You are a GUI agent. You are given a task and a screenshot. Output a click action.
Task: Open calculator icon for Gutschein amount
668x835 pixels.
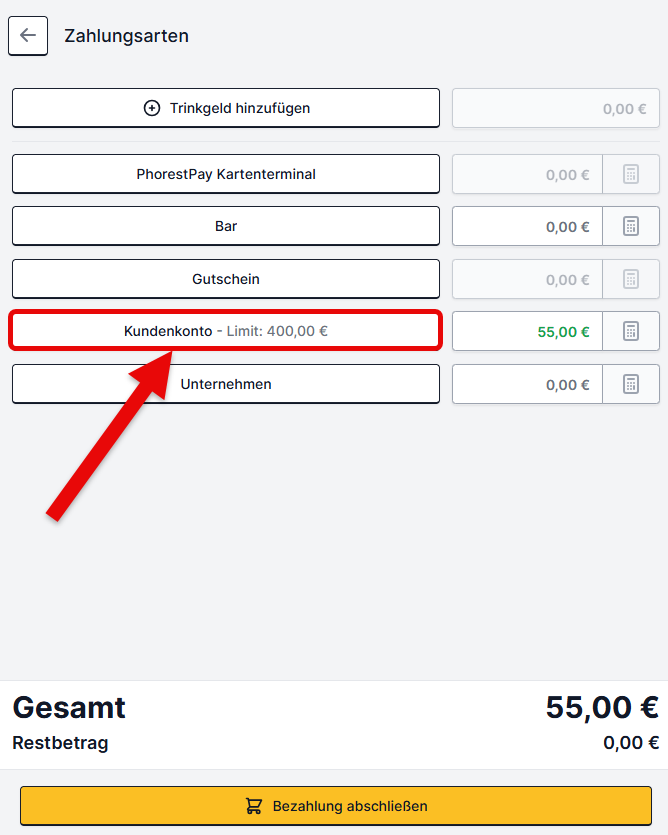coord(631,279)
